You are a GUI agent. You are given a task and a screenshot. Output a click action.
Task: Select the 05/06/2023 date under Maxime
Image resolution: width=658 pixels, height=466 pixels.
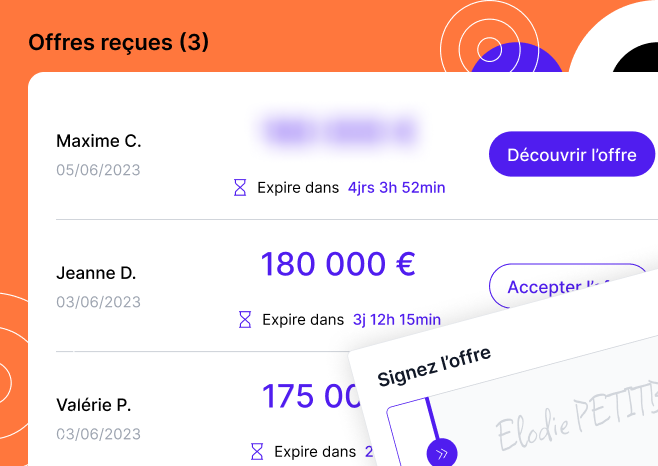click(98, 170)
